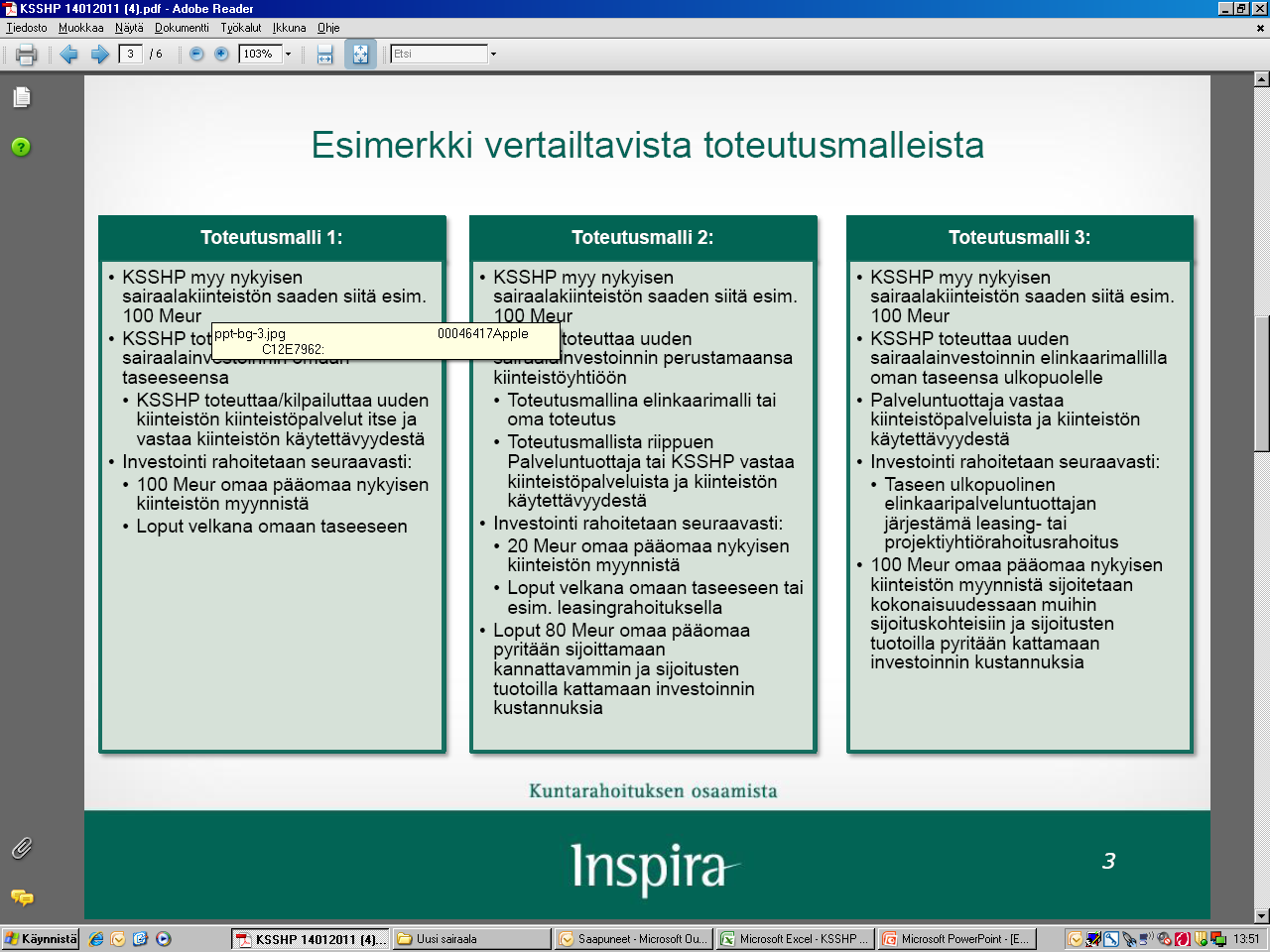The width and height of the screenshot is (1270, 952).
Task: Open the Muokkaa menu
Action: (x=81, y=28)
